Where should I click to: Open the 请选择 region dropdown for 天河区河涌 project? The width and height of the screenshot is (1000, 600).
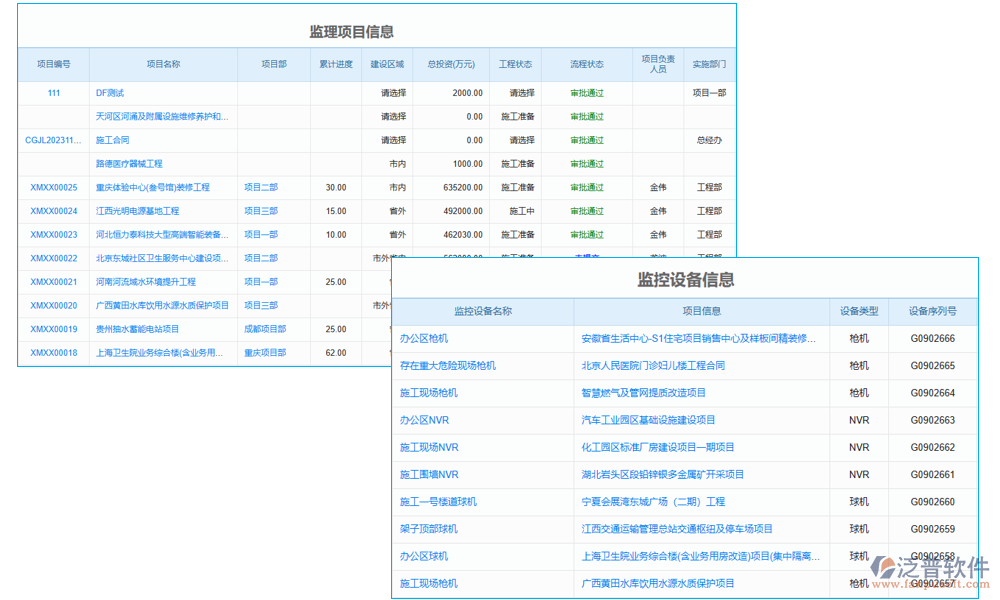(395, 116)
